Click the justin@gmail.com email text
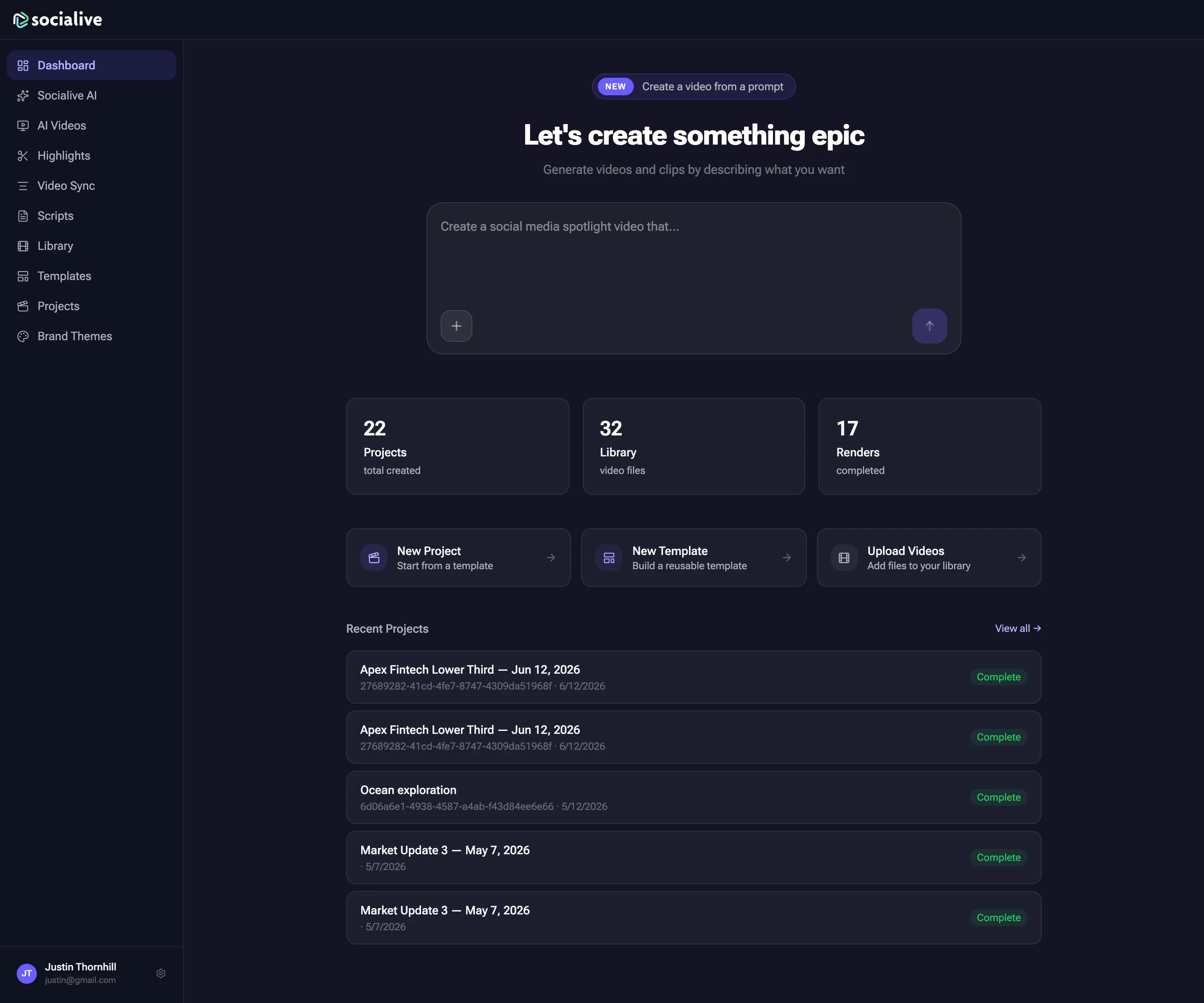Image resolution: width=1204 pixels, height=1003 pixels. click(80, 980)
